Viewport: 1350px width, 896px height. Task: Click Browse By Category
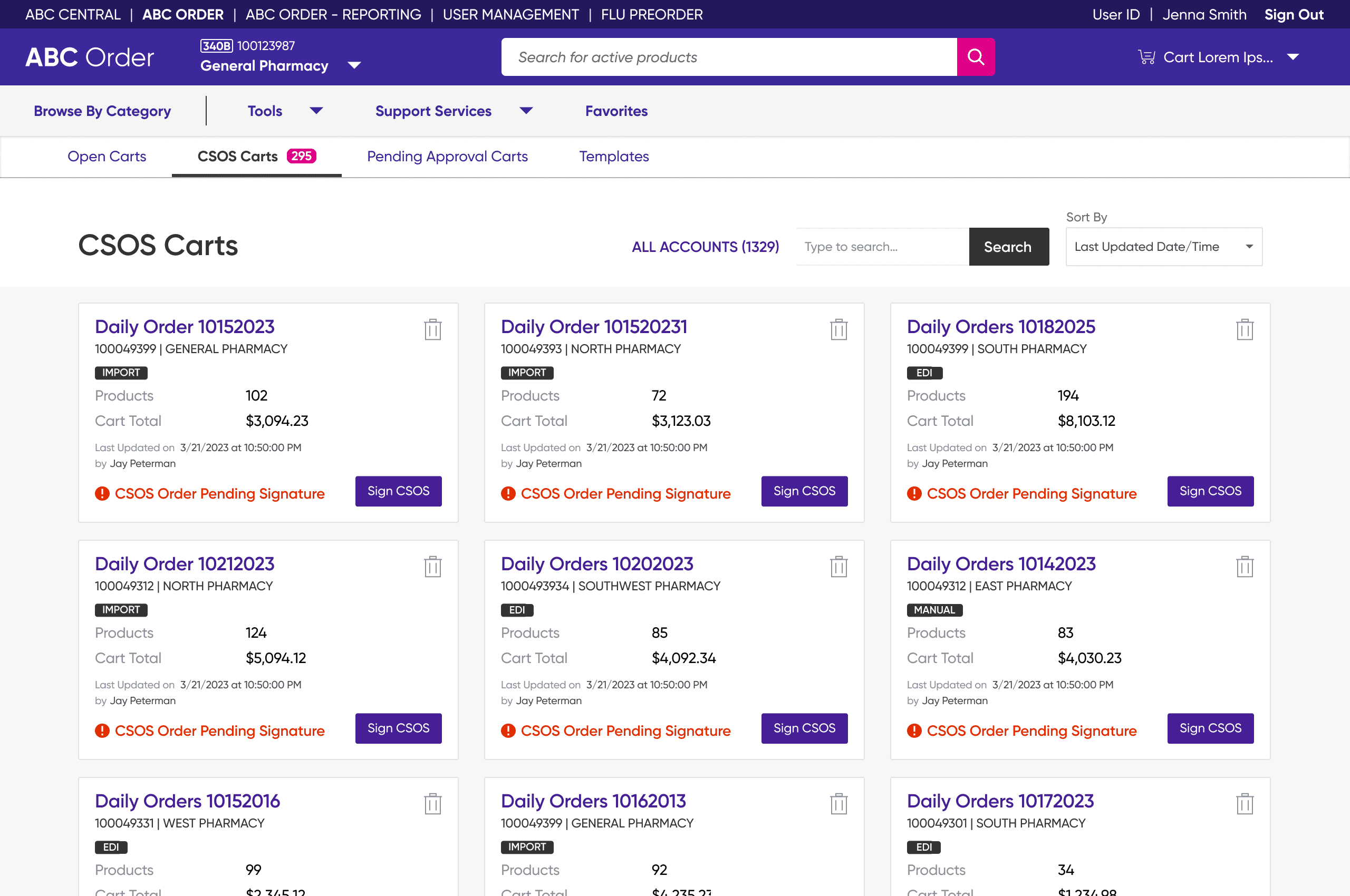[x=102, y=111]
